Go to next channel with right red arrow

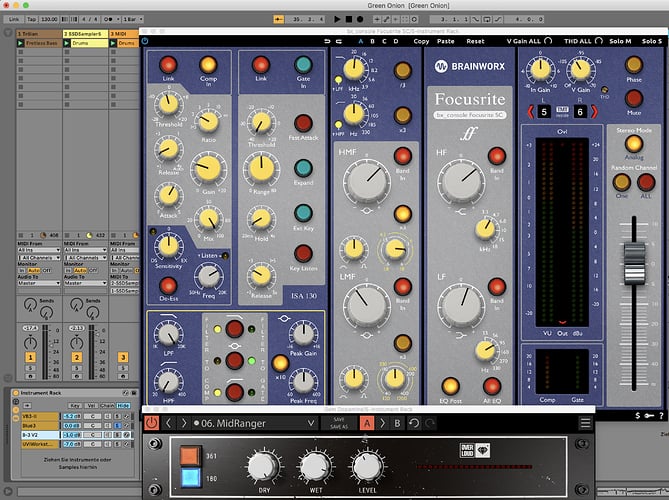click(594, 112)
